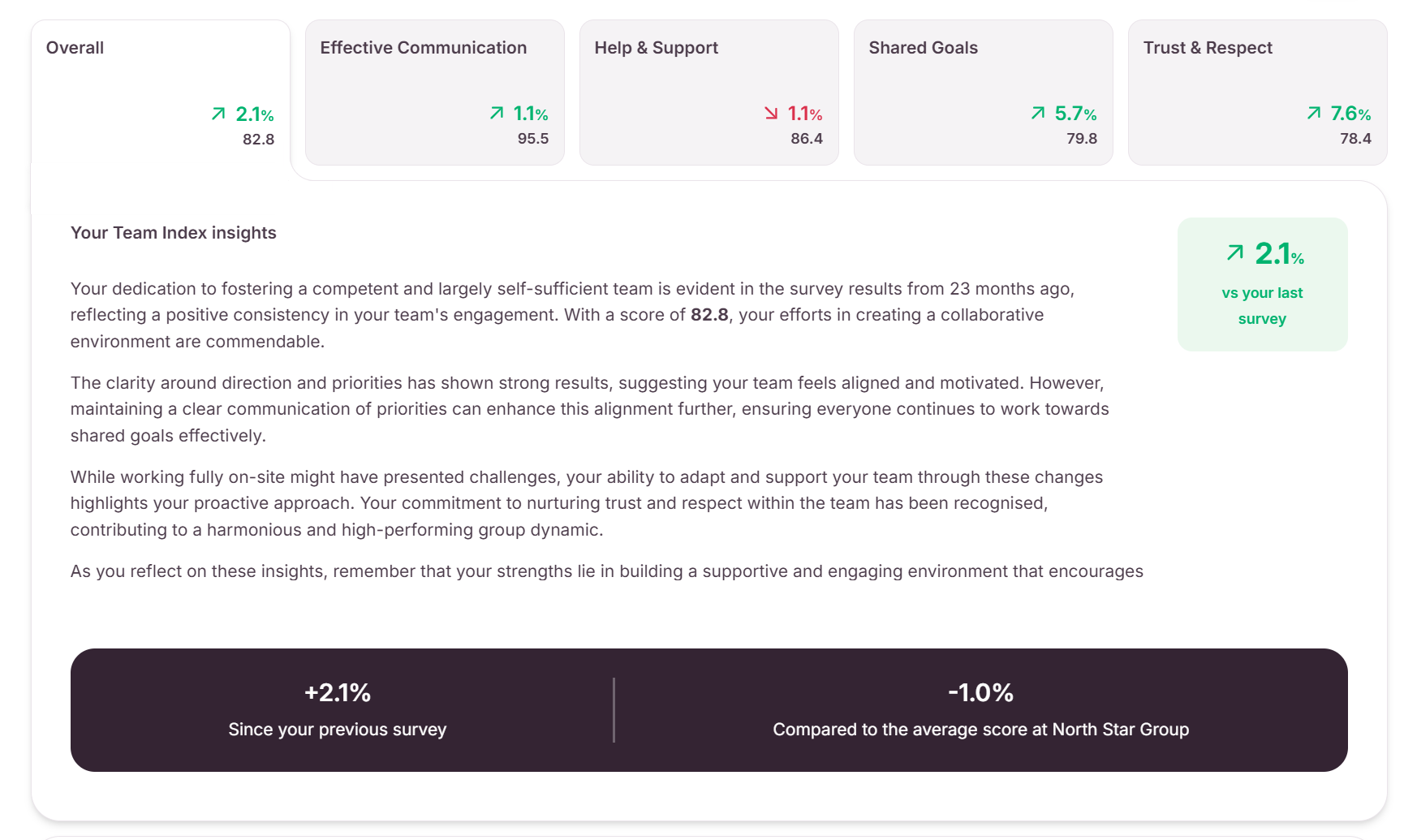The height and width of the screenshot is (840, 1404).
Task: Click the up arrow next to 5.7% Shared Goals
Action: click(1038, 113)
